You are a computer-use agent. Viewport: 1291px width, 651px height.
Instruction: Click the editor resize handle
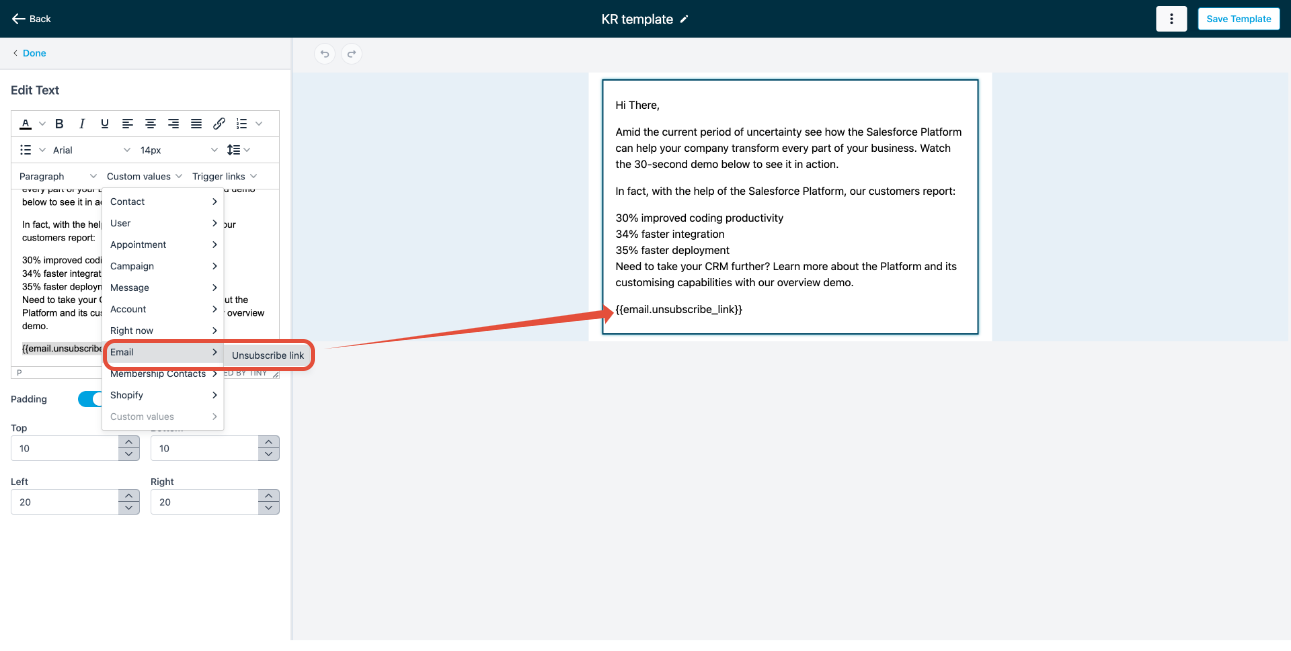275,373
